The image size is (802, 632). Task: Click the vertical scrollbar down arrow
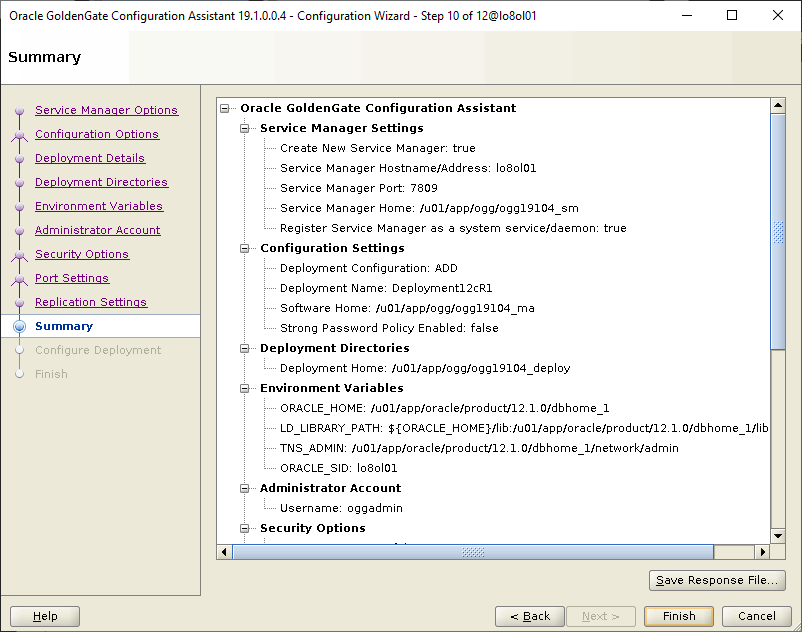coord(777,537)
